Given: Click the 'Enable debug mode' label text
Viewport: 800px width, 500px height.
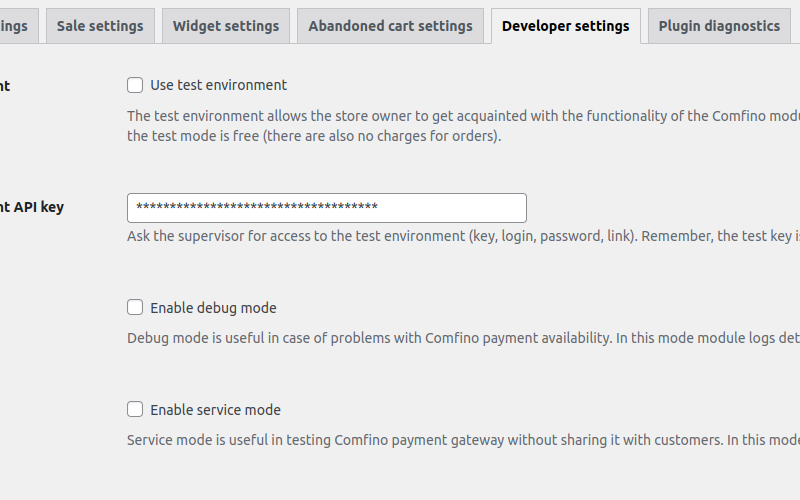Looking at the screenshot, I should (213, 308).
